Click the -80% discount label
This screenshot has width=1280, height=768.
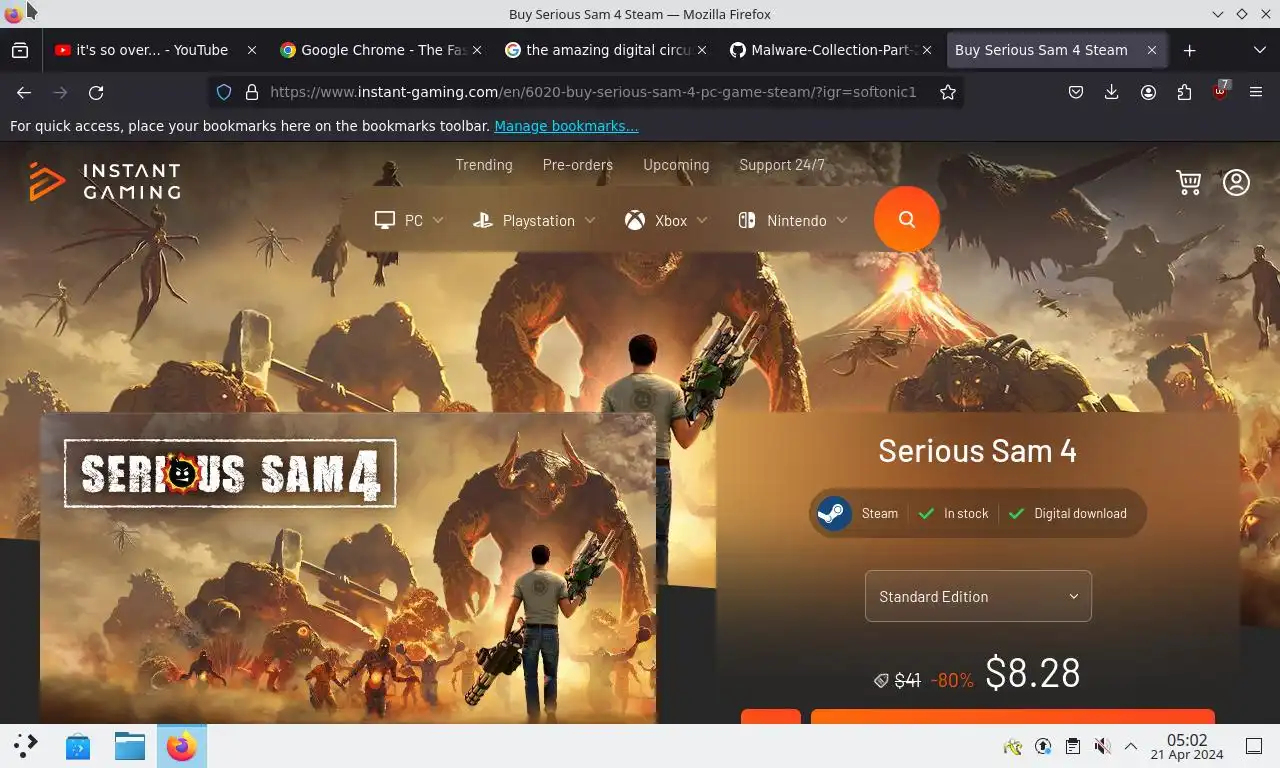tap(952, 680)
